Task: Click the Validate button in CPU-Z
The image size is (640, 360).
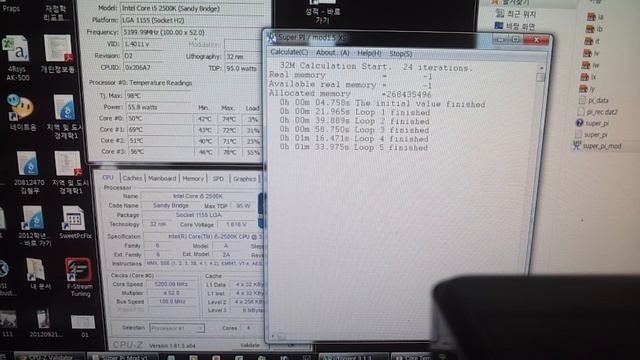Action: click(x=250, y=345)
